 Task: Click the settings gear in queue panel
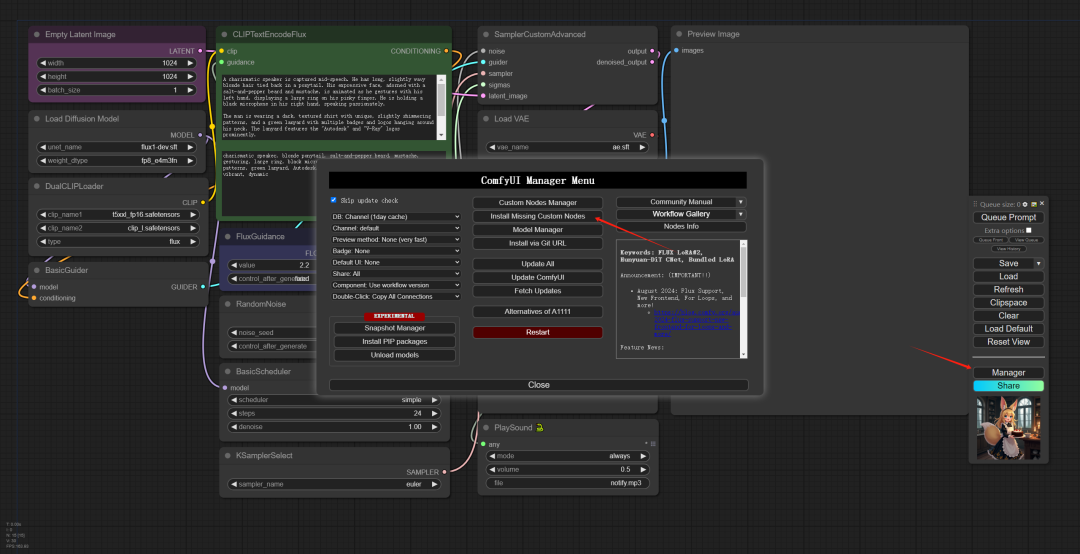(x=1026, y=203)
